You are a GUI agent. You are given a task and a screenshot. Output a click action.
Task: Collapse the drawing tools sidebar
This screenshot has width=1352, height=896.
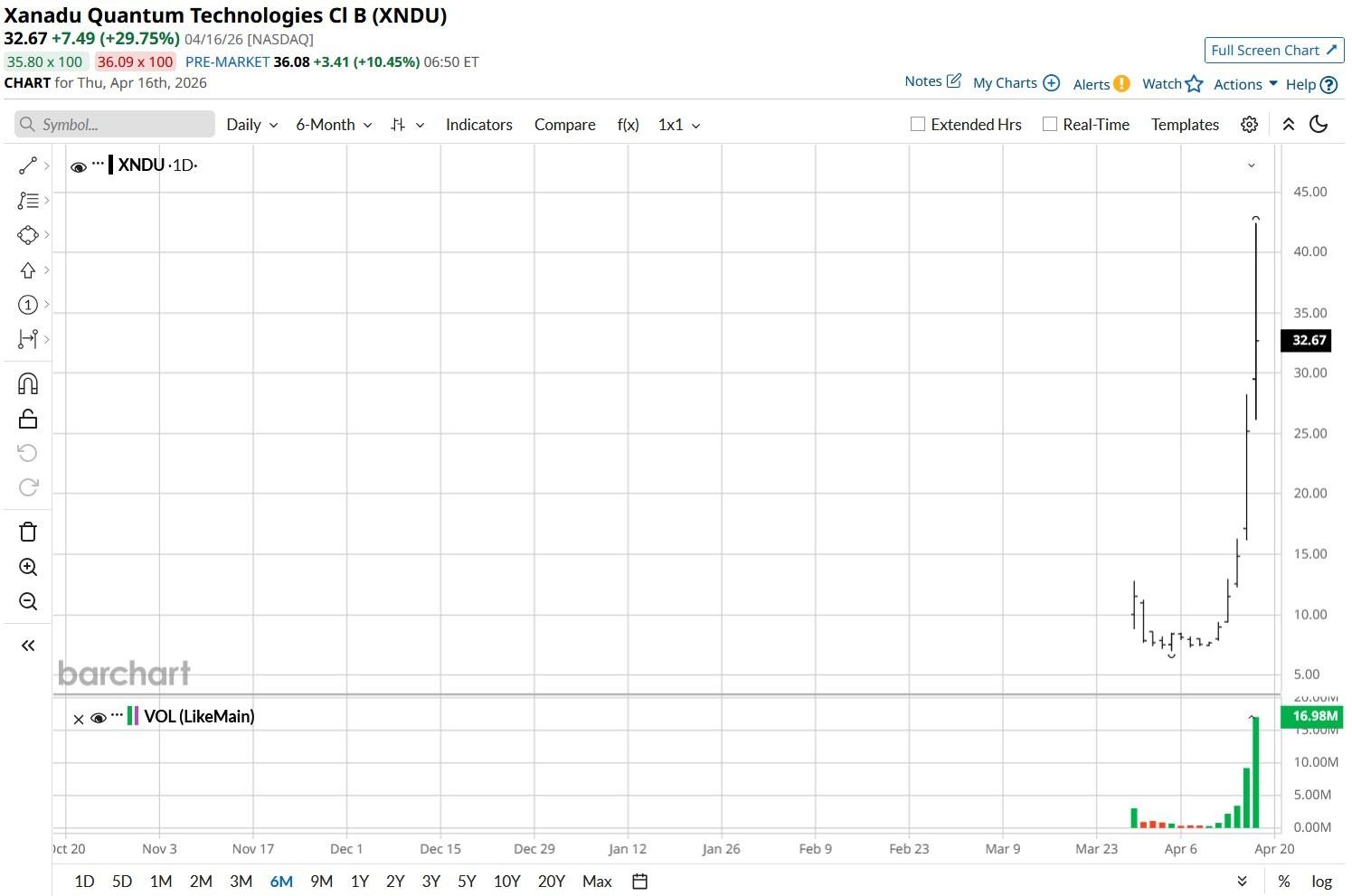(x=28, y=646)
